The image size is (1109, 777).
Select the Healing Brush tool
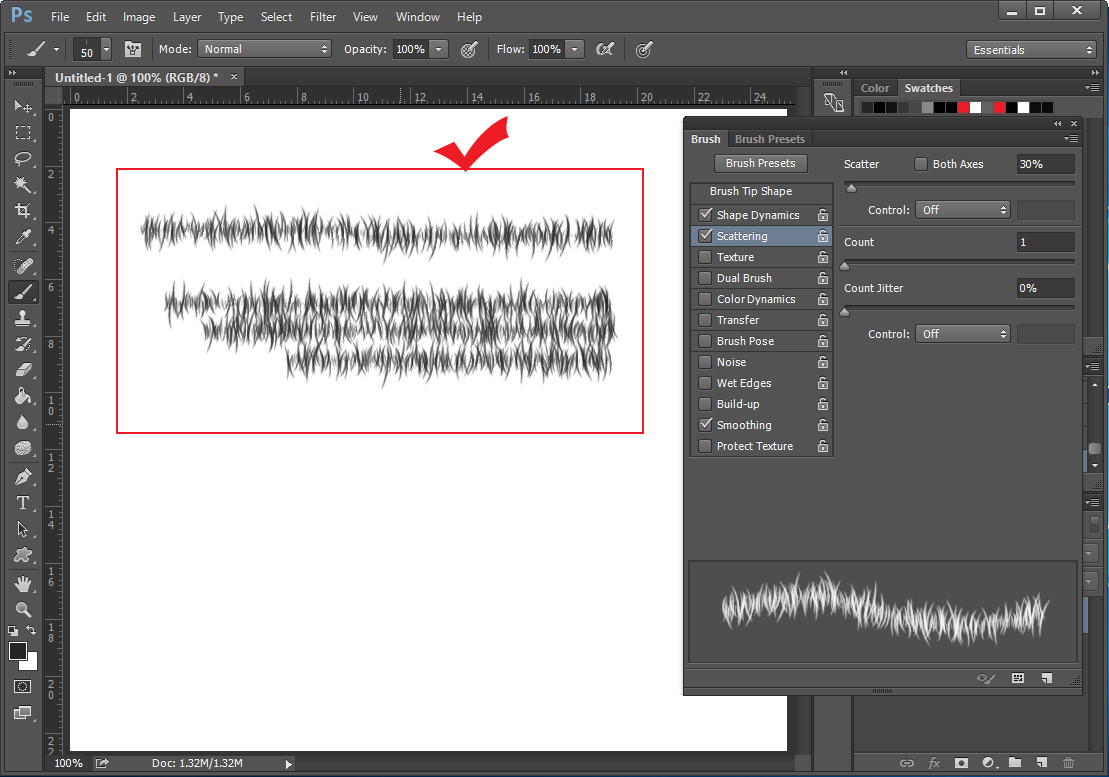23,266
